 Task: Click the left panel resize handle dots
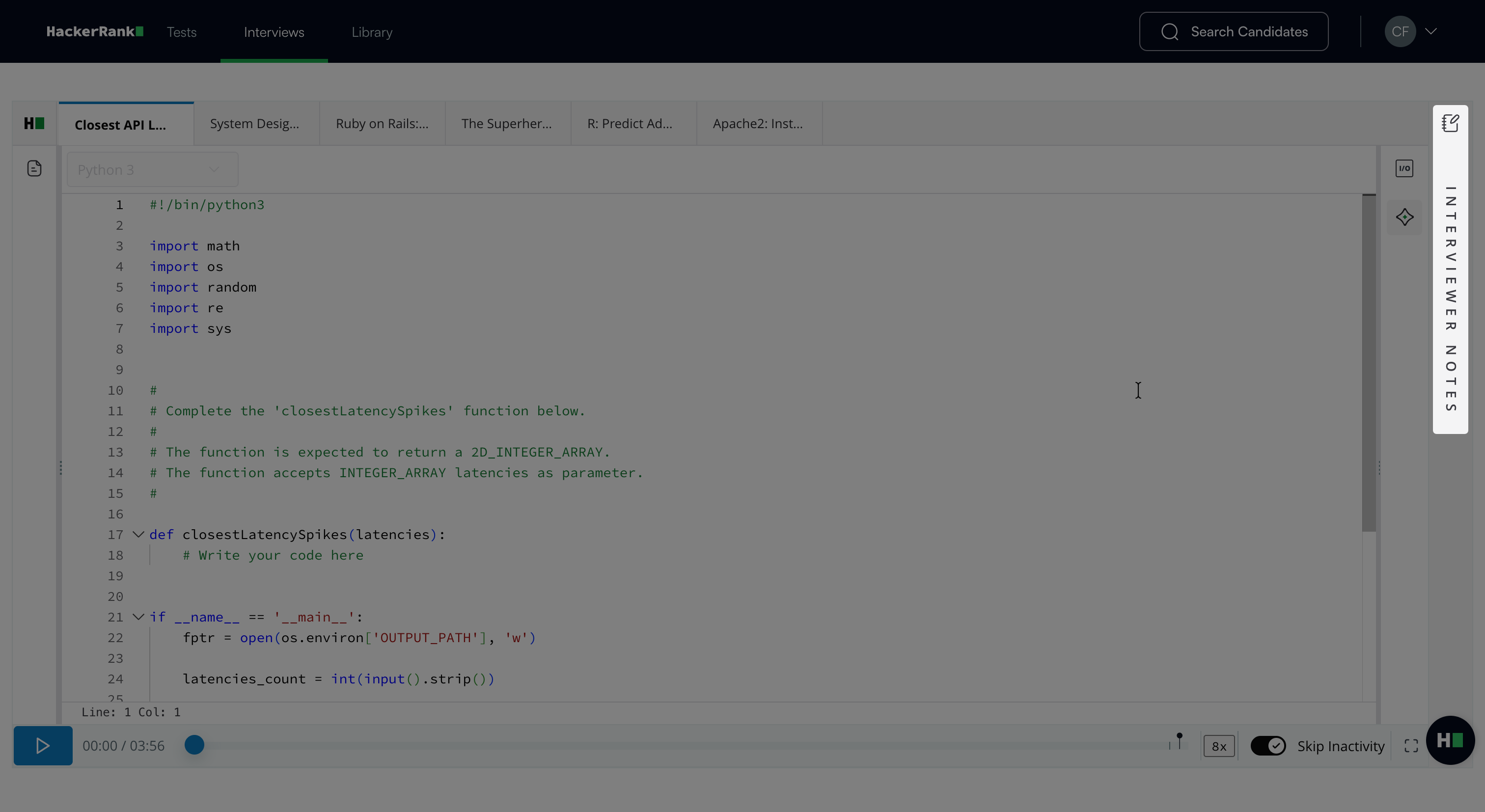pyautogui.click(x=60, y=468)
